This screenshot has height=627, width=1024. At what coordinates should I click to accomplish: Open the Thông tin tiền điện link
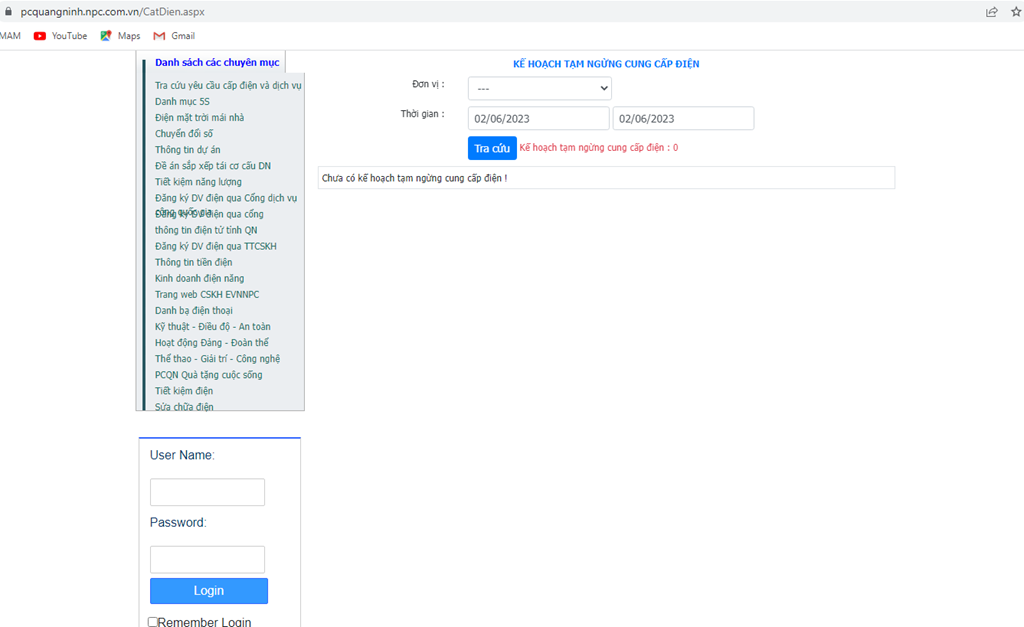click(193, 262)
